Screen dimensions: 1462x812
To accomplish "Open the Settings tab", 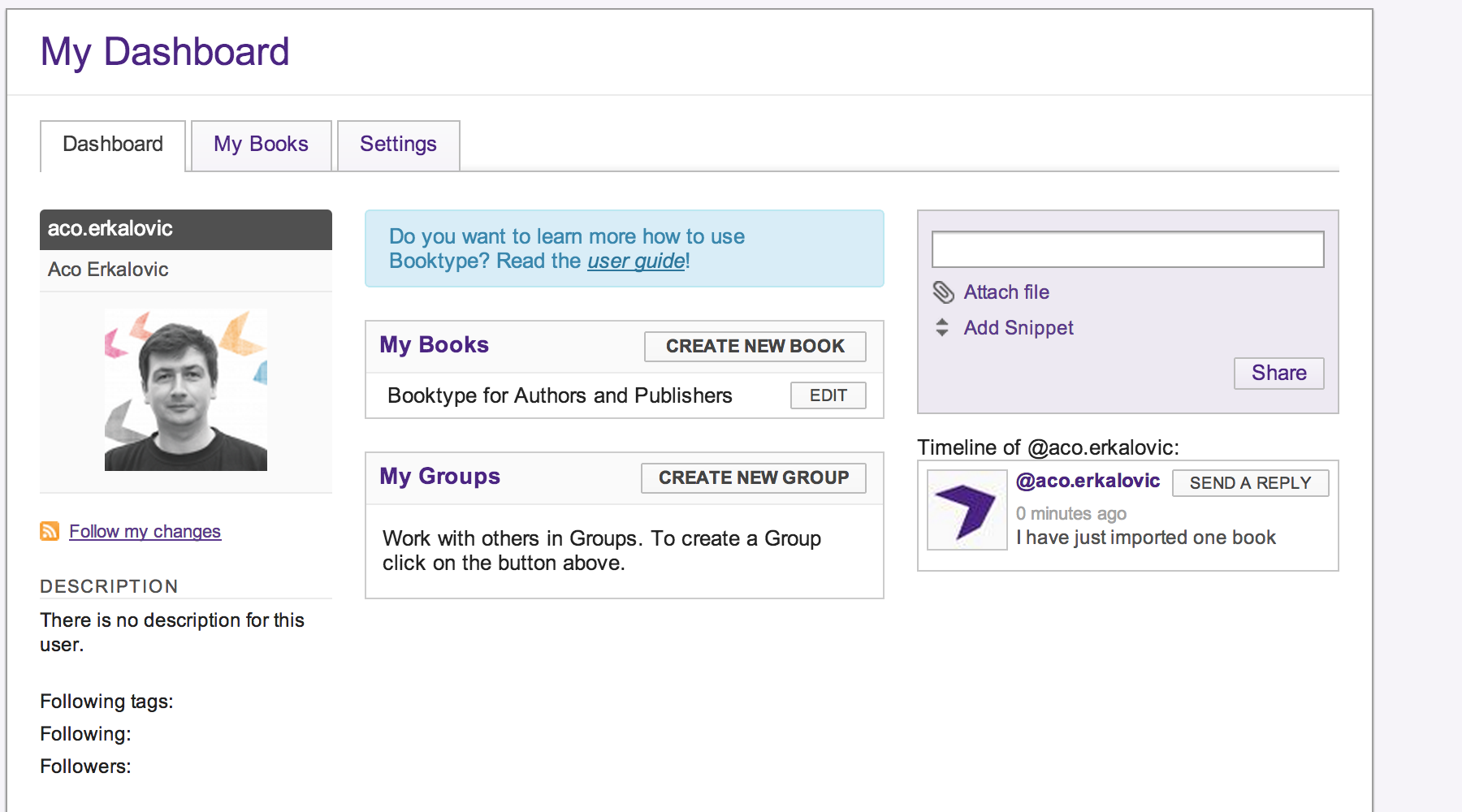I will coord(398,145).
